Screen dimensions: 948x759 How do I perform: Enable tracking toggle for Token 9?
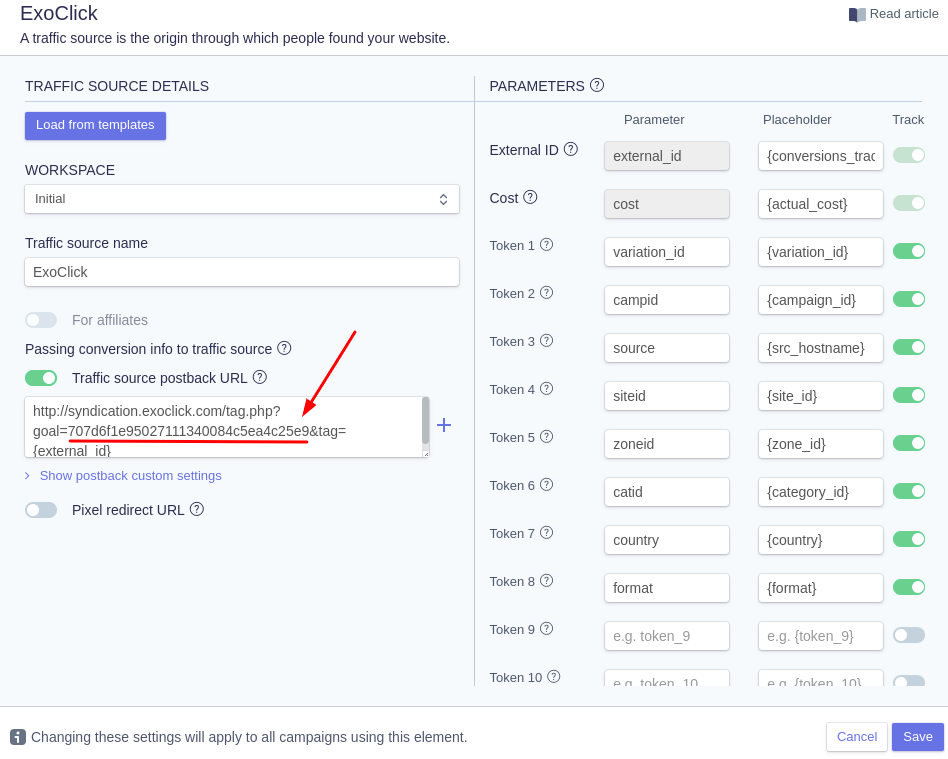(908, 635)
